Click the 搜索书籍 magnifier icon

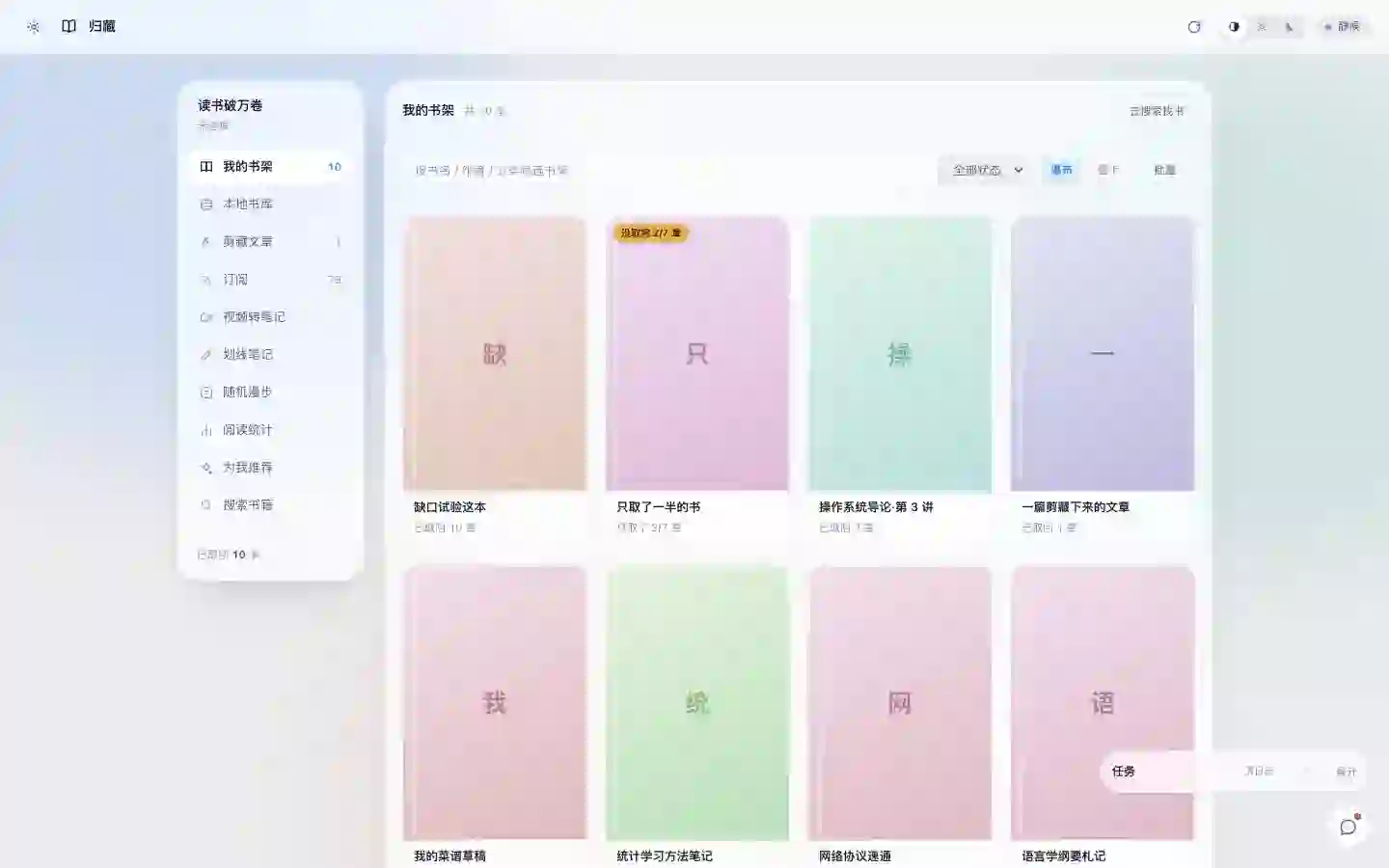(x=205, y=505)
